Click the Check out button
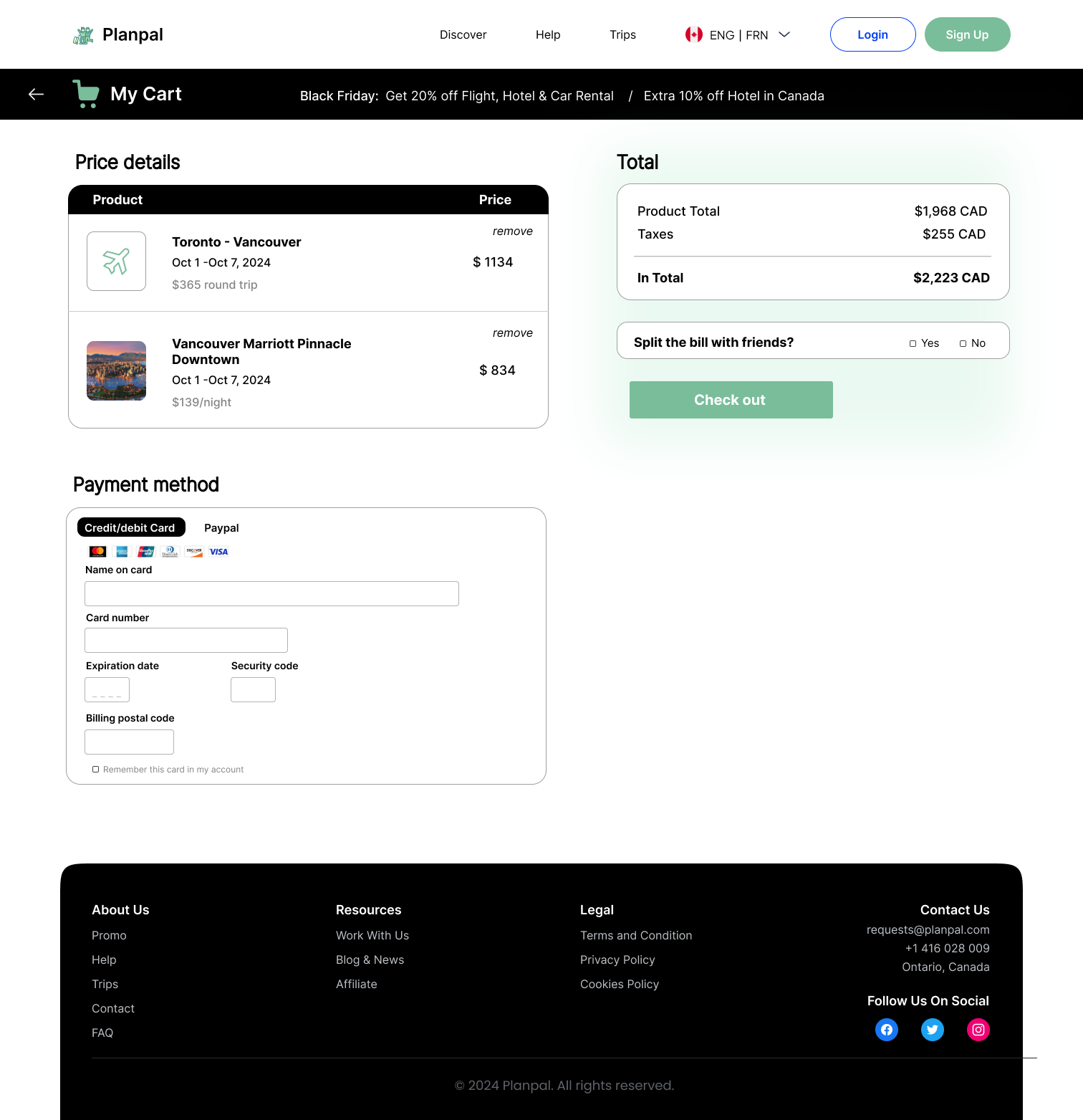The height and width of the screenshot is (1120, 1083). tap(731, 400)
